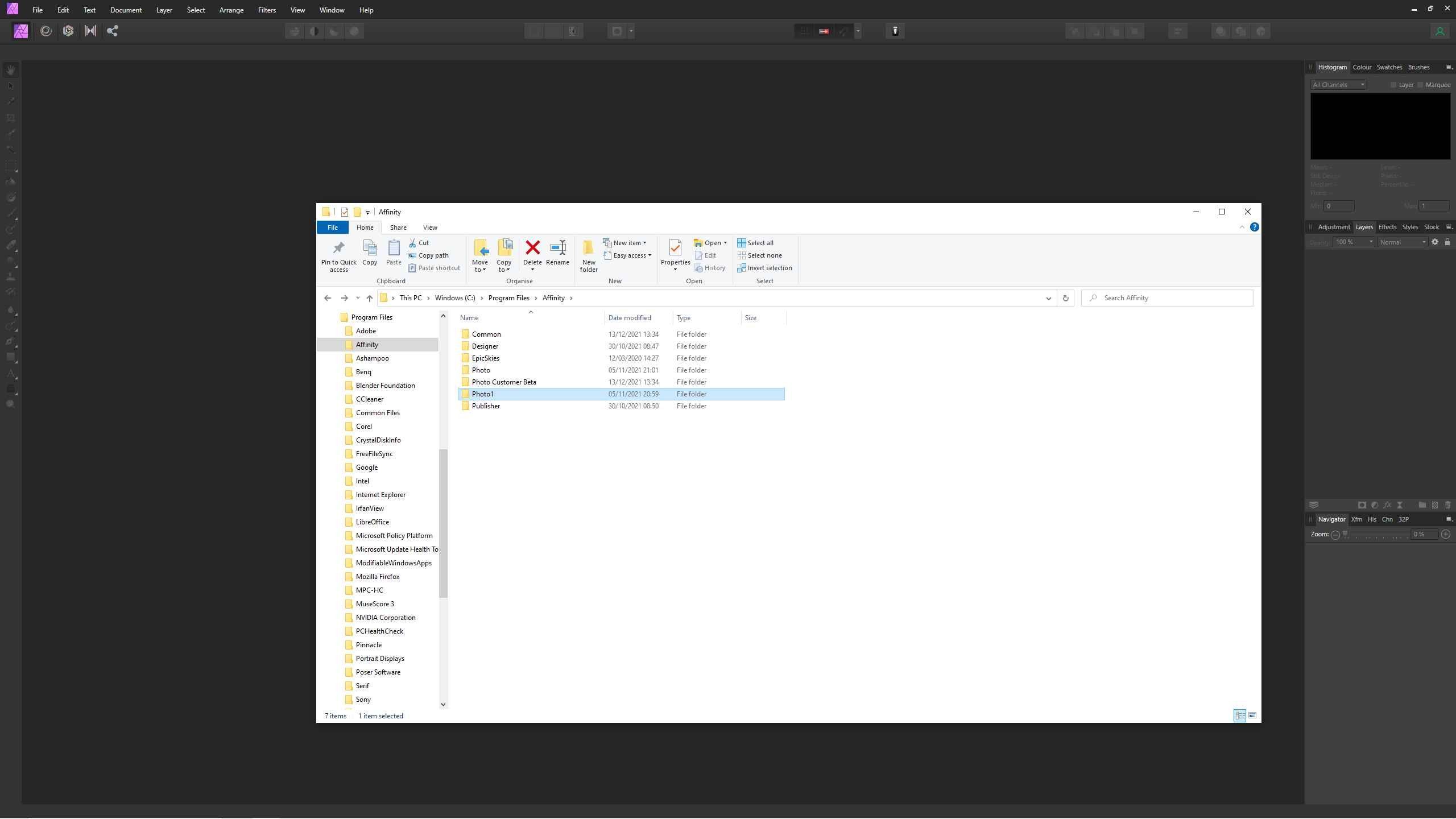
Task: Select the Move tool below the Hand tool
Action: coord(10,85)
